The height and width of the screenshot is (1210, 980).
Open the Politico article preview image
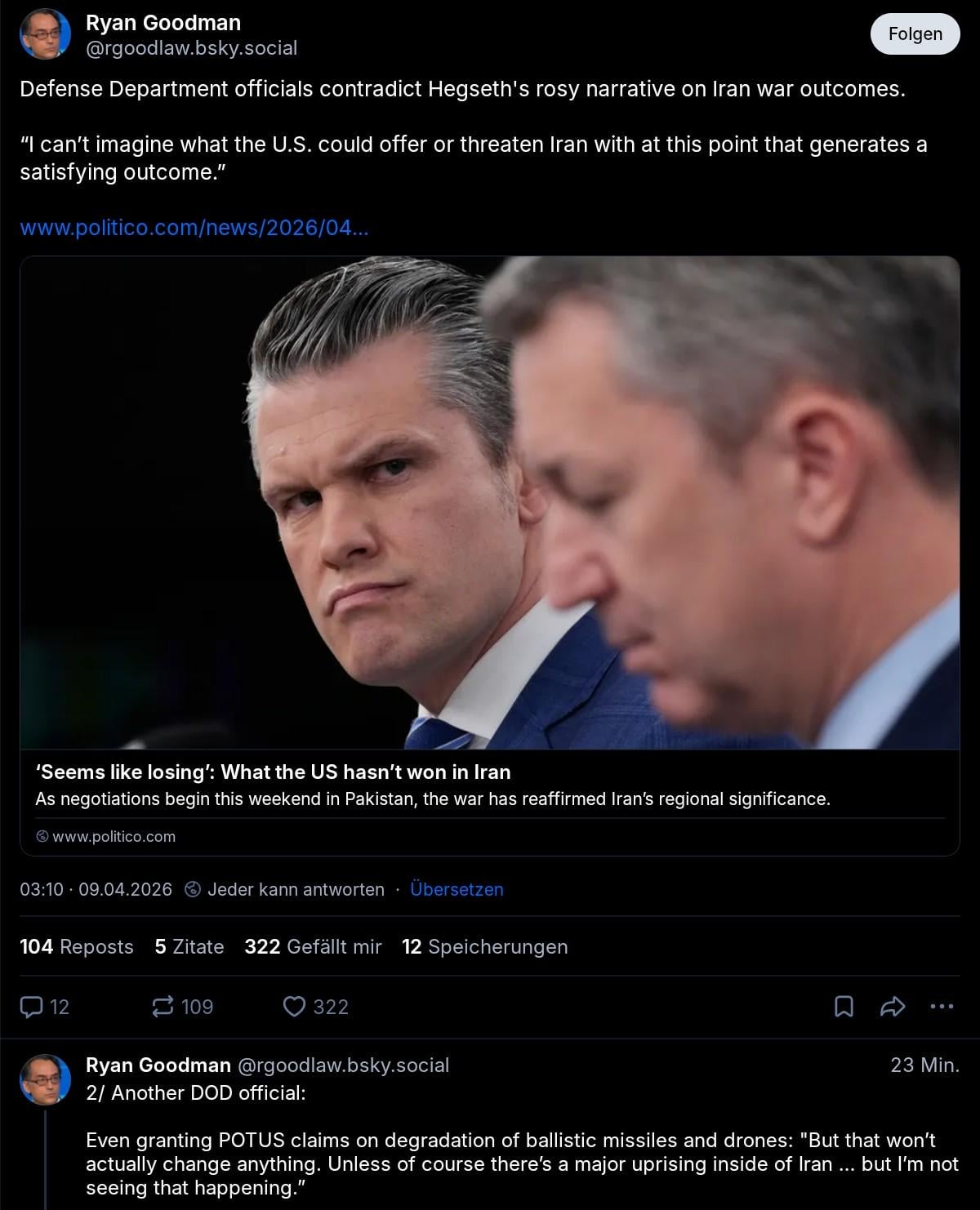pyautogui.click(x=490, y=502)
